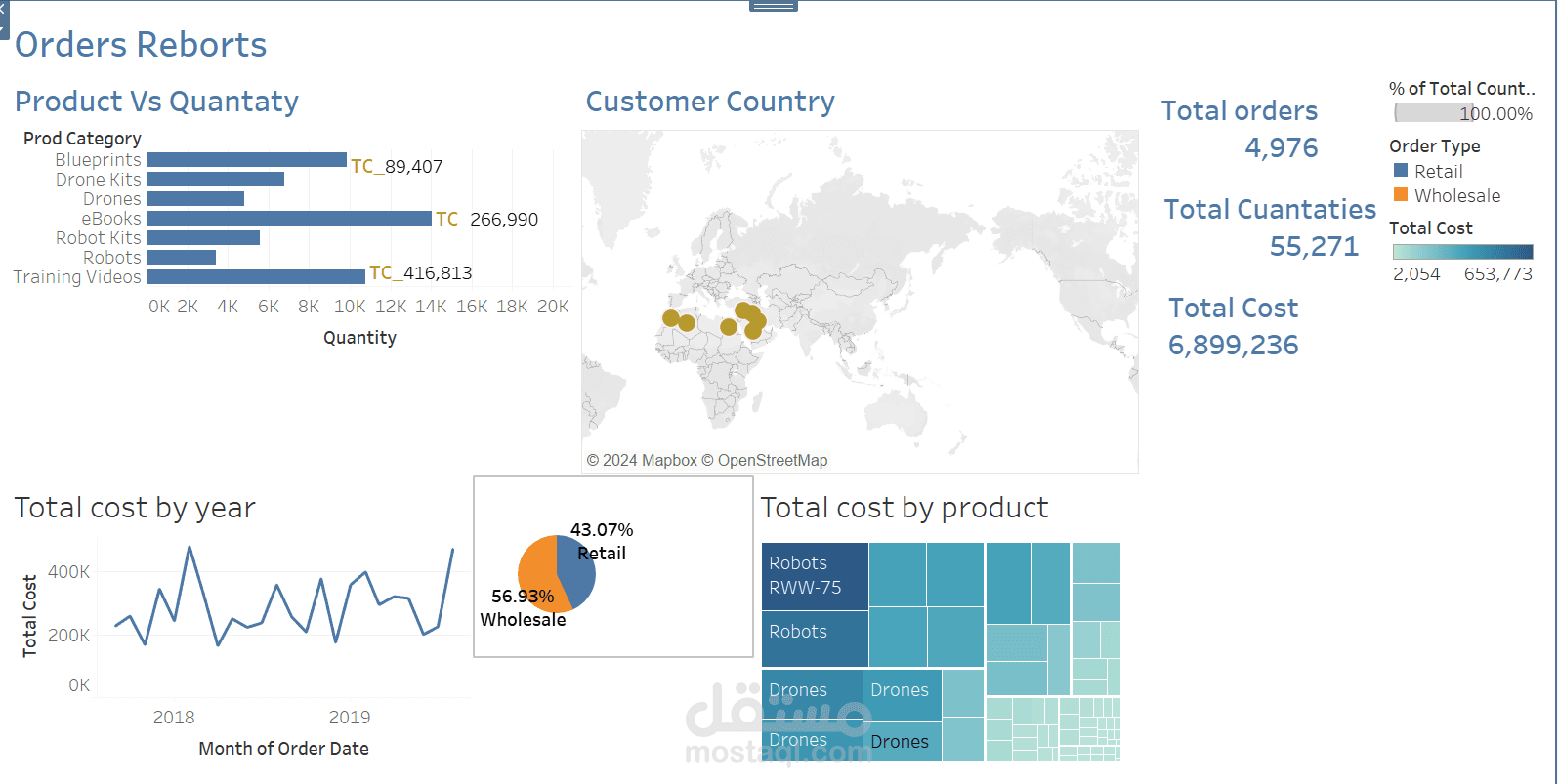Screen dimensions: 1558x784
Task: Click the Total cost by product title
Action: point(905,508)
